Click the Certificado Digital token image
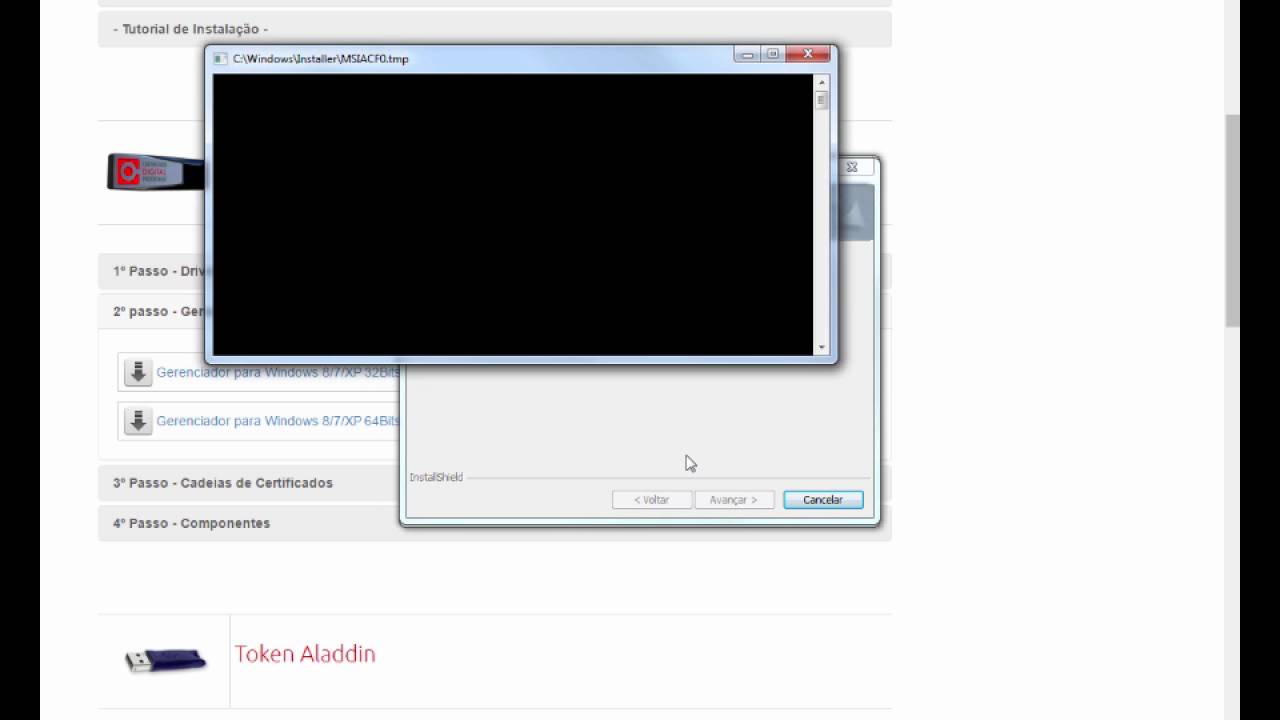The height and width of the screenshot is (720, 1280). pyautogui.click(x=156, y=172)
